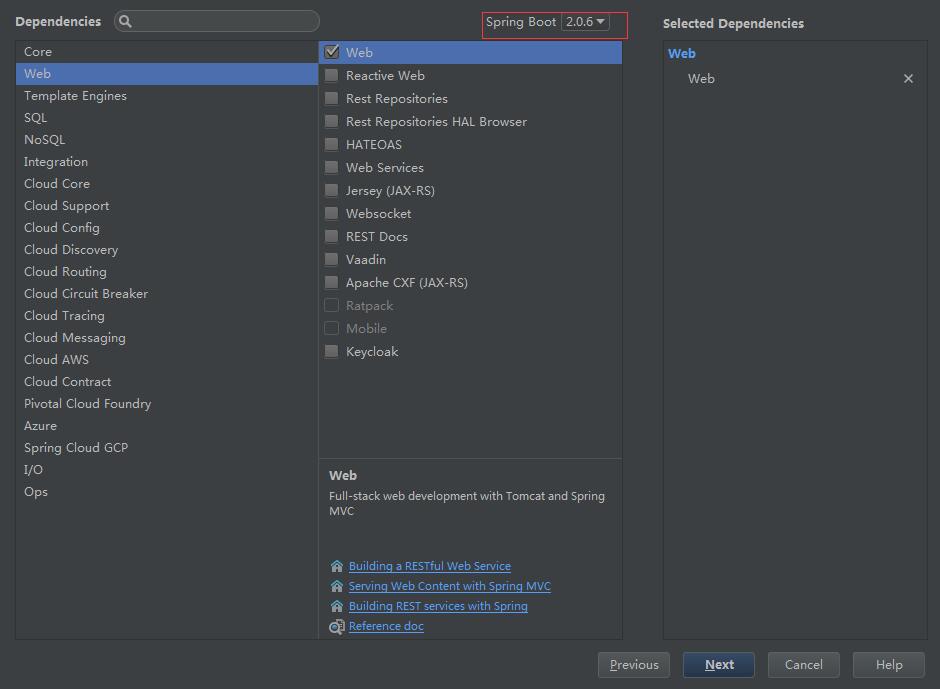
Task: Click the house icon beside Serving Web Content
Action: pos(337,586)
